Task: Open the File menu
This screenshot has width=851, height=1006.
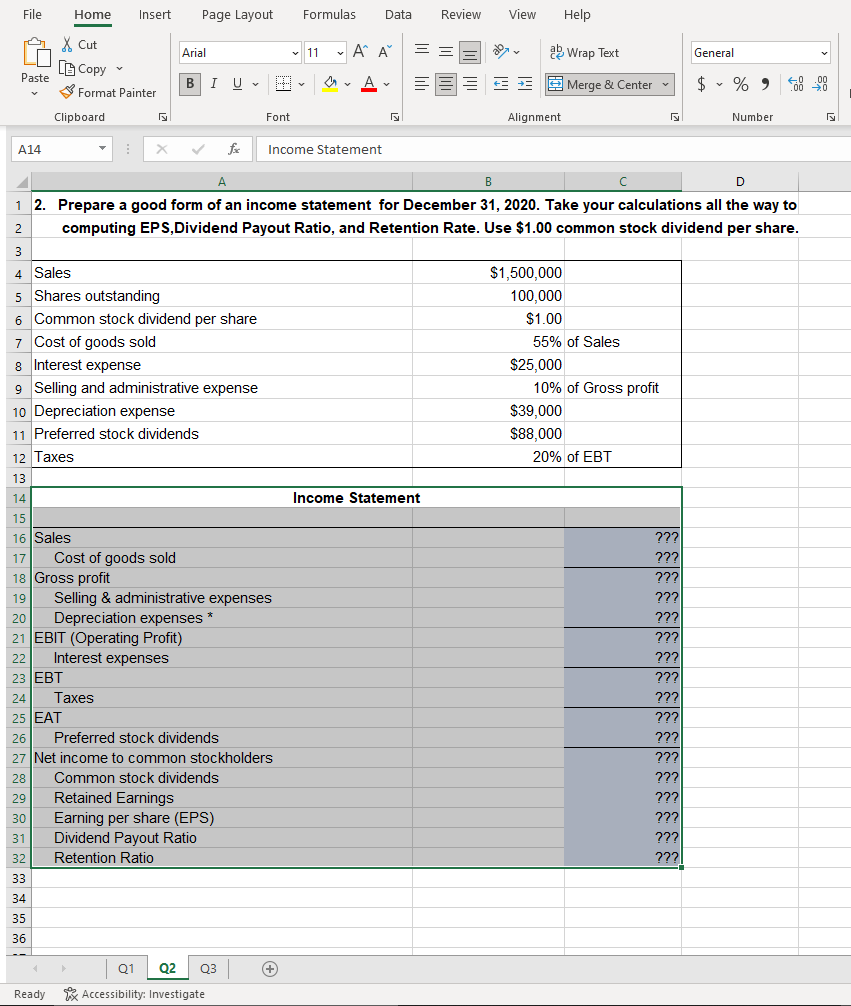Action: (x=32, y=14)
